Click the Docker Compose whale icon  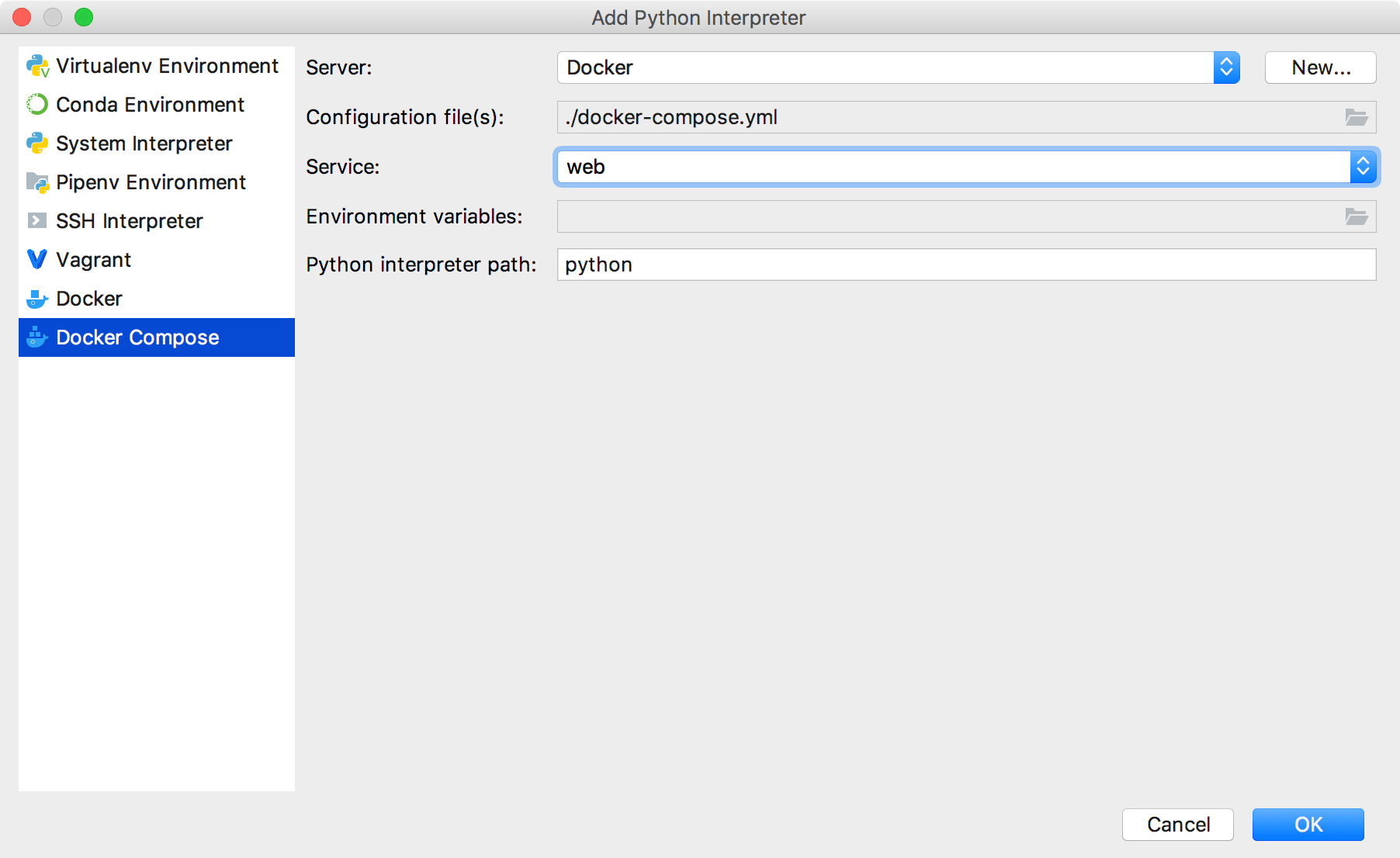pyautogui.click(x=37, y=337)
